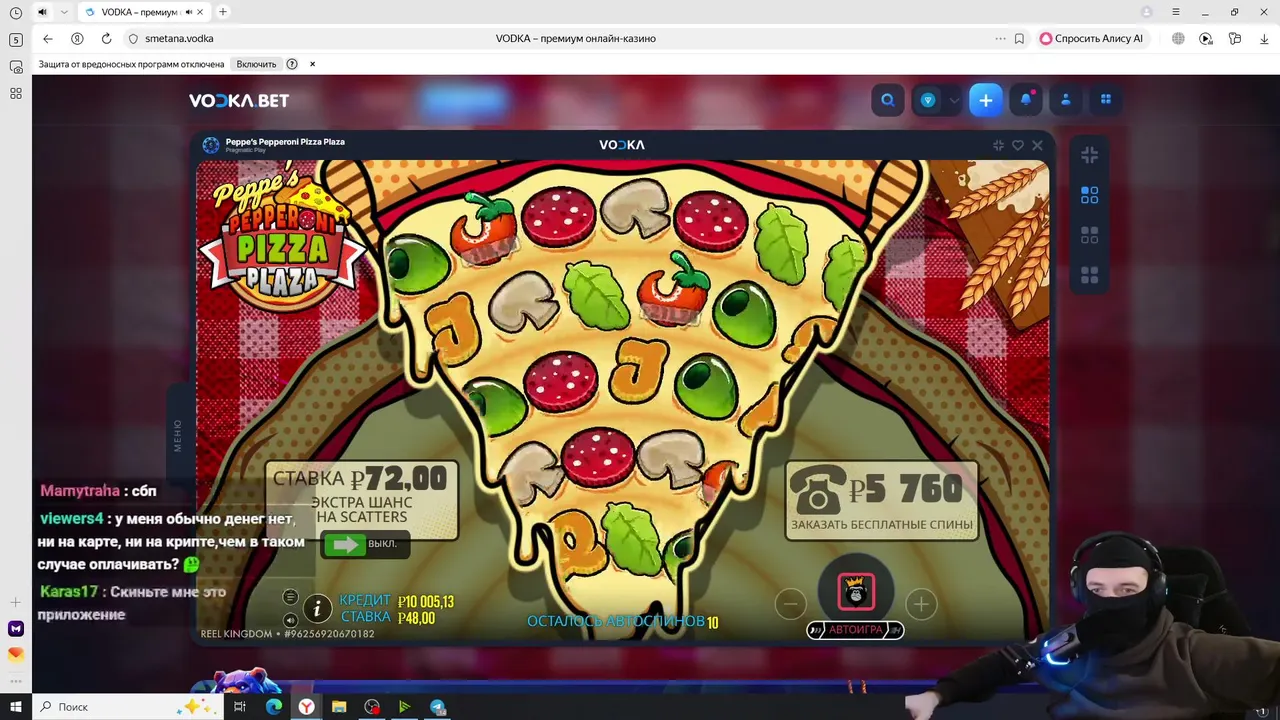1280x720 pixels.
Task: Open Telegram from taskbar
Action: point(438,707)
